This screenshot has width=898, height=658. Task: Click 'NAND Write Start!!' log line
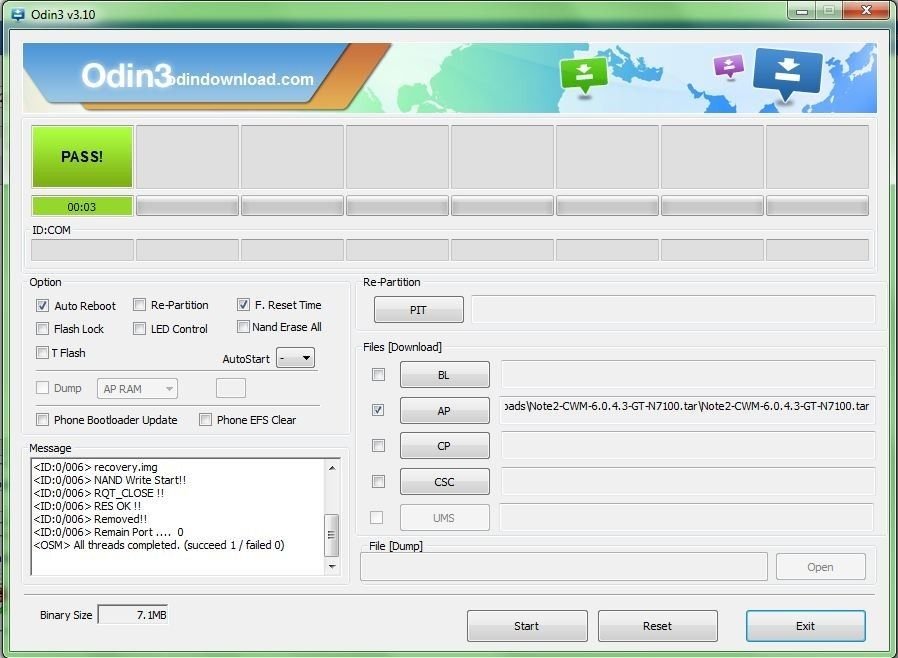[109, 480]
